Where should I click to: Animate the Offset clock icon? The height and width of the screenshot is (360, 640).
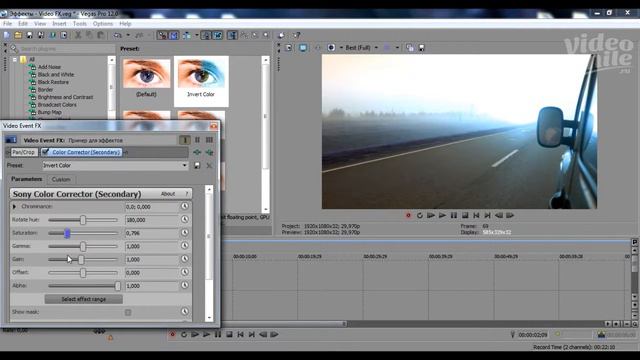[x=184, y=272]
